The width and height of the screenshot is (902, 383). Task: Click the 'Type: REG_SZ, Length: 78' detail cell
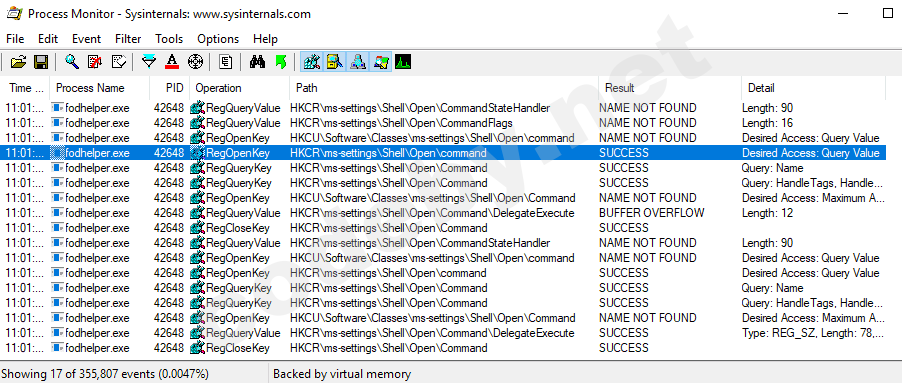813,333
